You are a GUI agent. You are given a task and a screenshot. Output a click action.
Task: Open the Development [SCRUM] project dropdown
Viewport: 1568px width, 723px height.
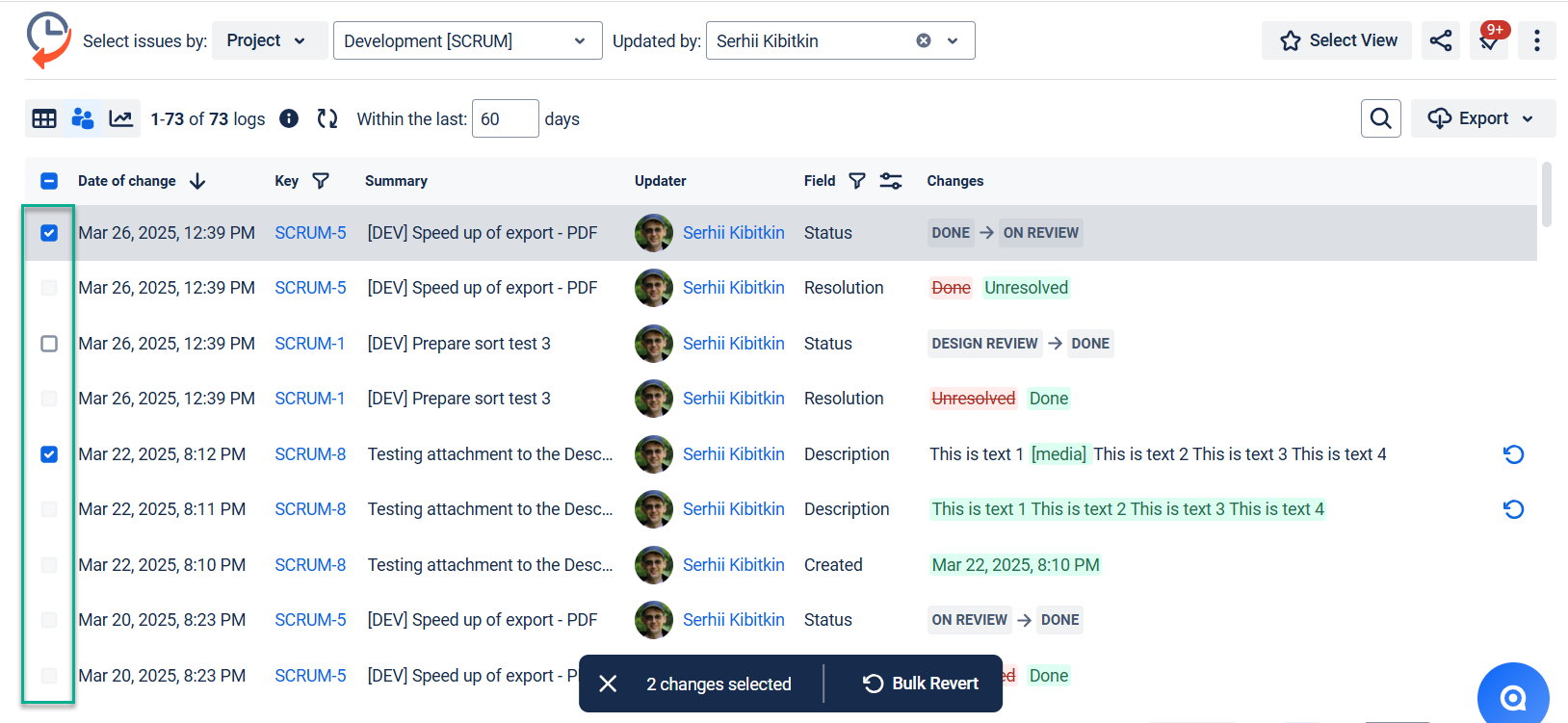[467, 40]
